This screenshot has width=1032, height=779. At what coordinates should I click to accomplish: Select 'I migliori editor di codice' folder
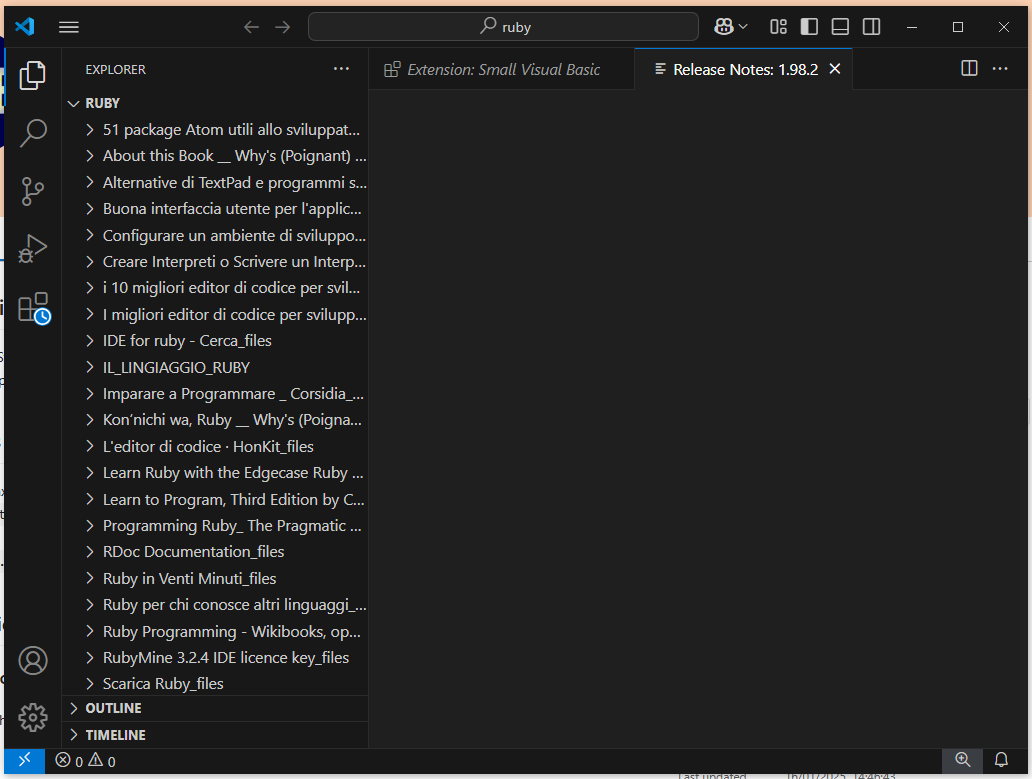(215, 314)
